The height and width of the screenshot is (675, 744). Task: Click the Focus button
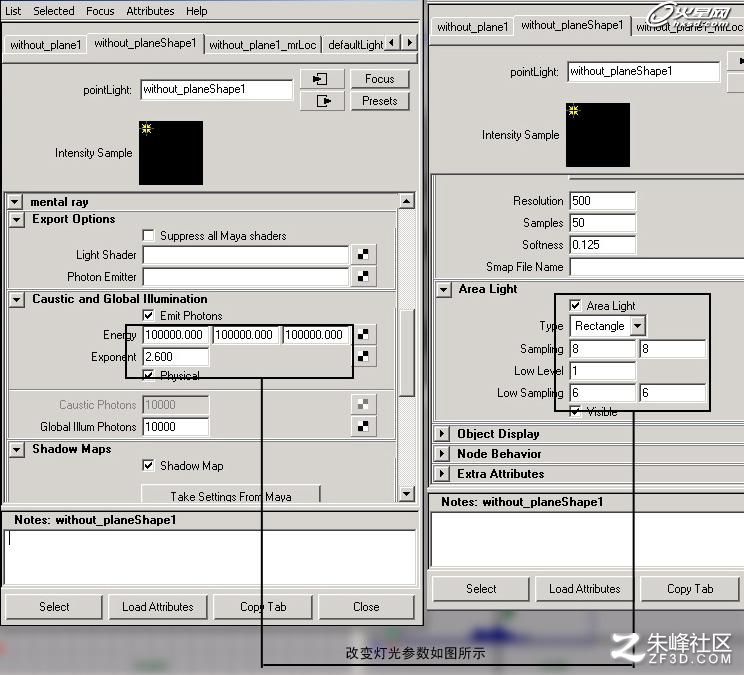380,79
